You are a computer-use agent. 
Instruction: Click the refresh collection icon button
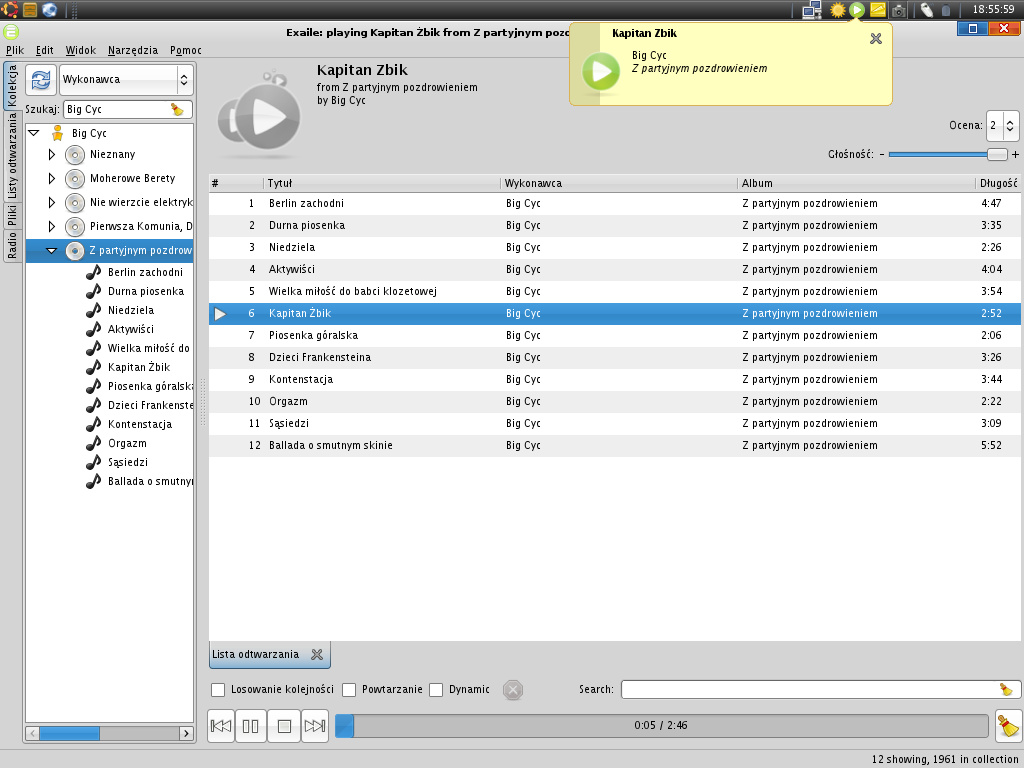40,80
